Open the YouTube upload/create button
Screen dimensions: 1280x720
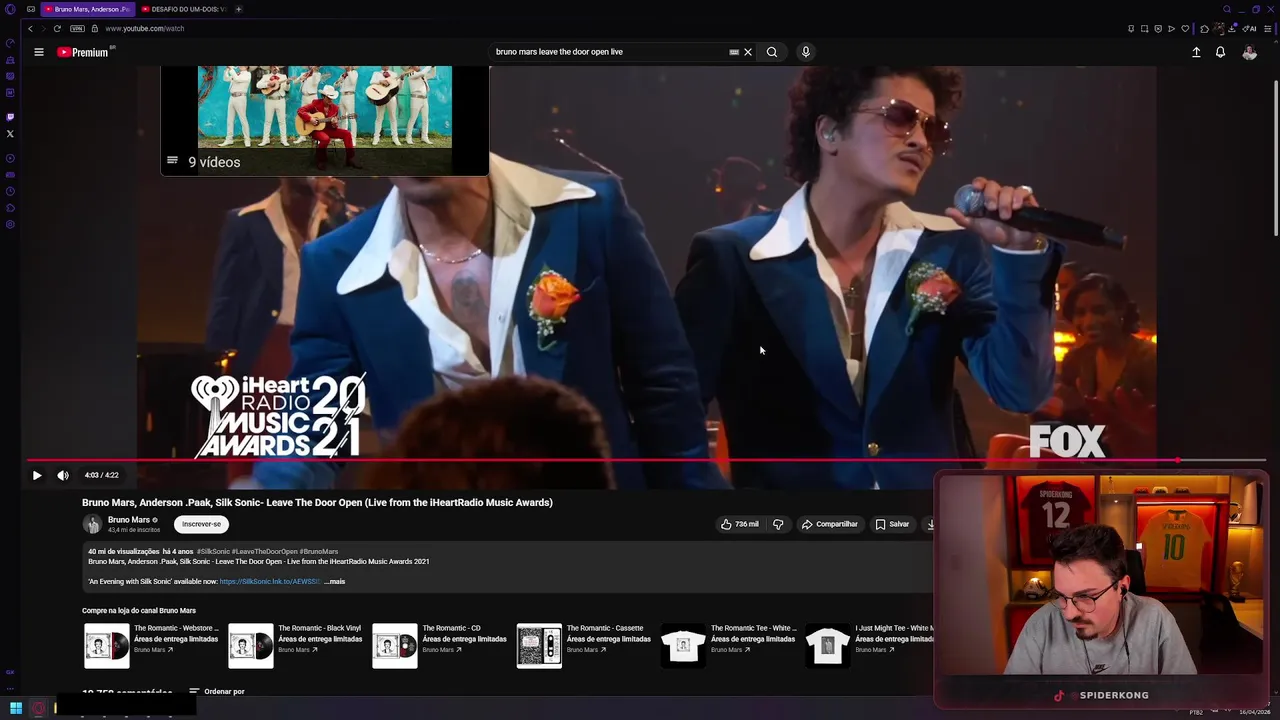(x=1196, y=52)
